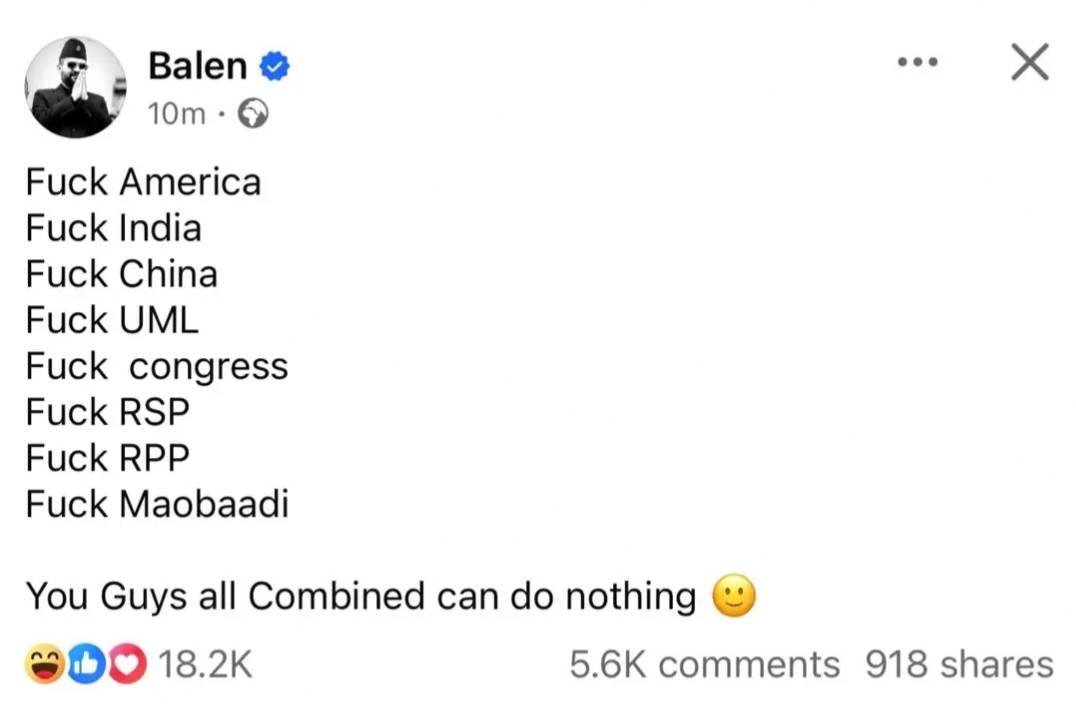Click the post line mentioning America
The width and height of the screenshot is (1076, 704).
[143, 182]
